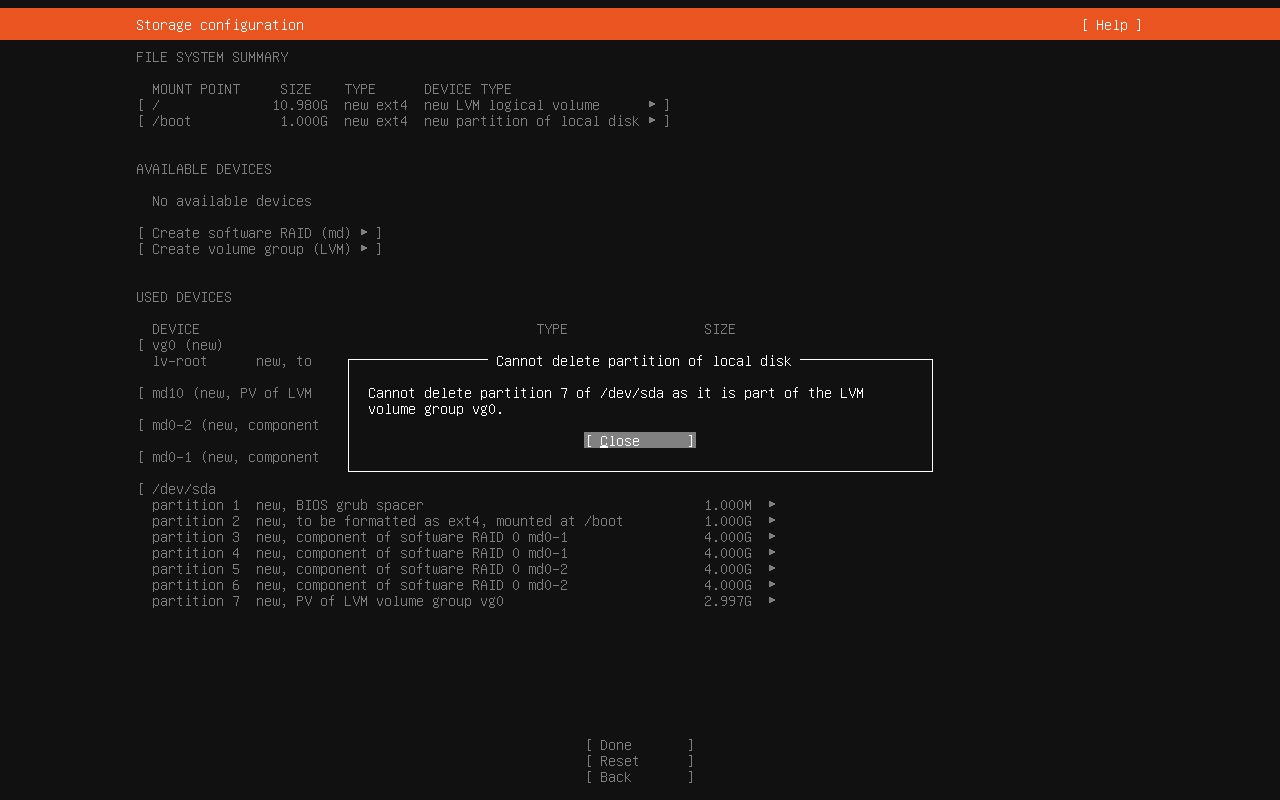Click arrow beside partition 3 row
1280x800 pixels.
772,537
